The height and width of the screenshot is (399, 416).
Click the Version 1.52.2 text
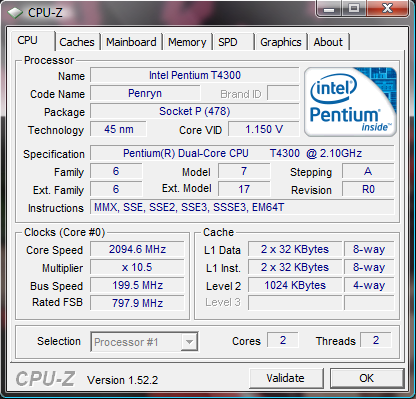(122, 380)
